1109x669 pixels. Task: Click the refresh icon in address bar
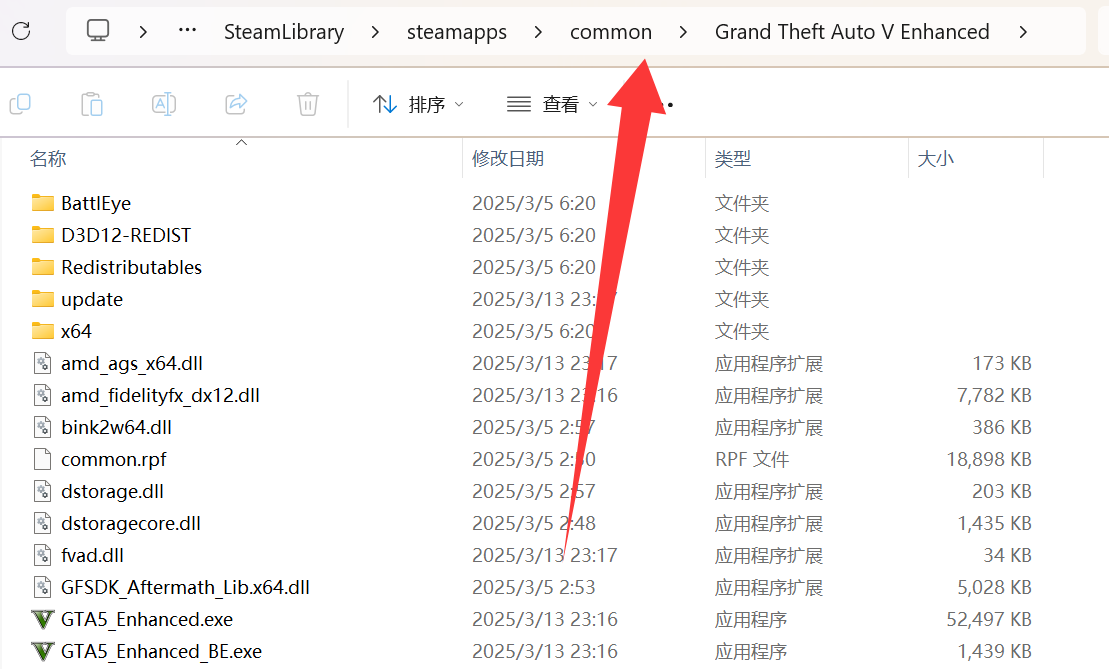click(x=20, y=31)
